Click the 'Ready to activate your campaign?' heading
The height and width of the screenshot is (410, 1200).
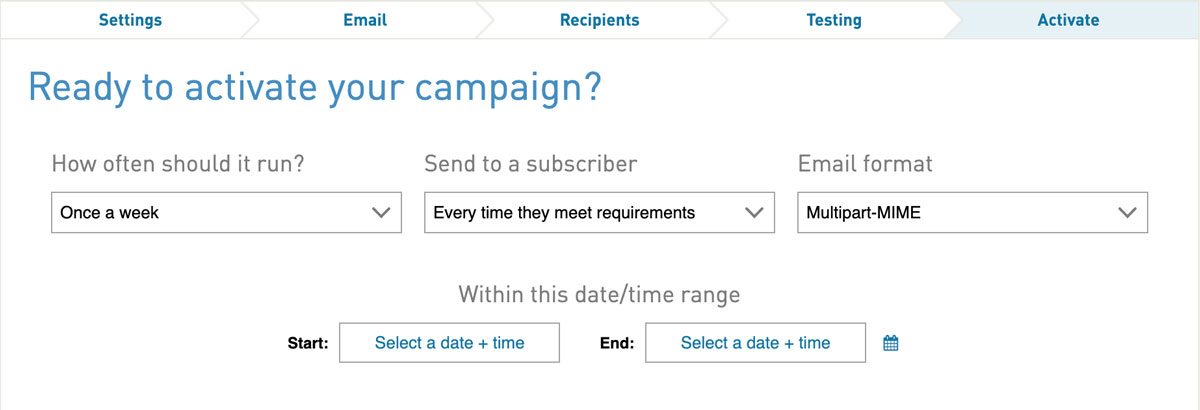[315, 88]
